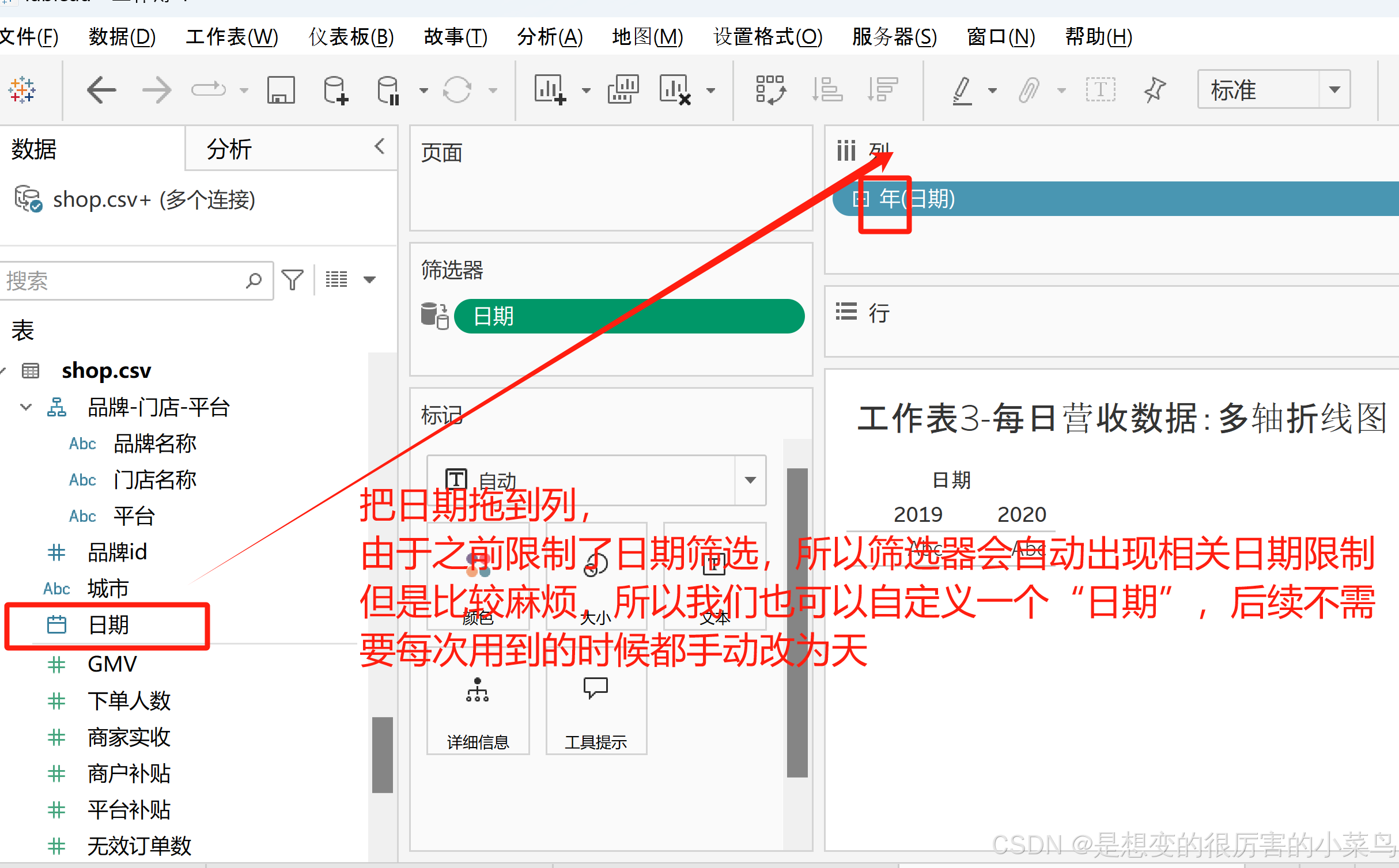Image resolution: width=1399 pixels, height=868 pixels.
Task: Click the 工具提示 marks button
Action: [x=596, y=708]
